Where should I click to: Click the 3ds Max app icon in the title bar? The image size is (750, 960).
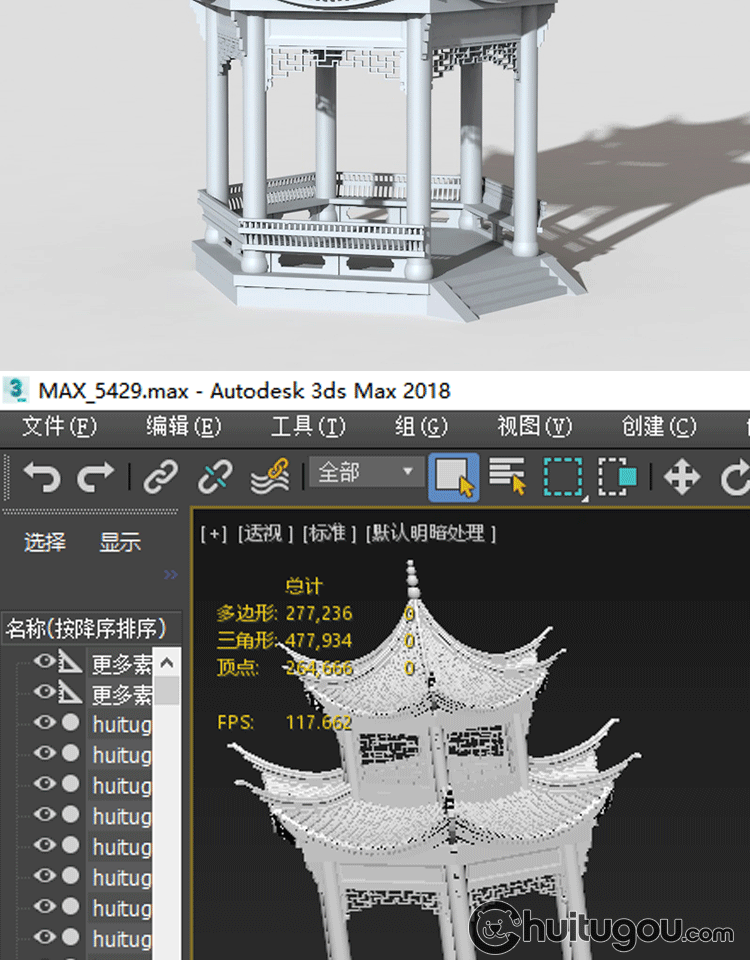15,390
